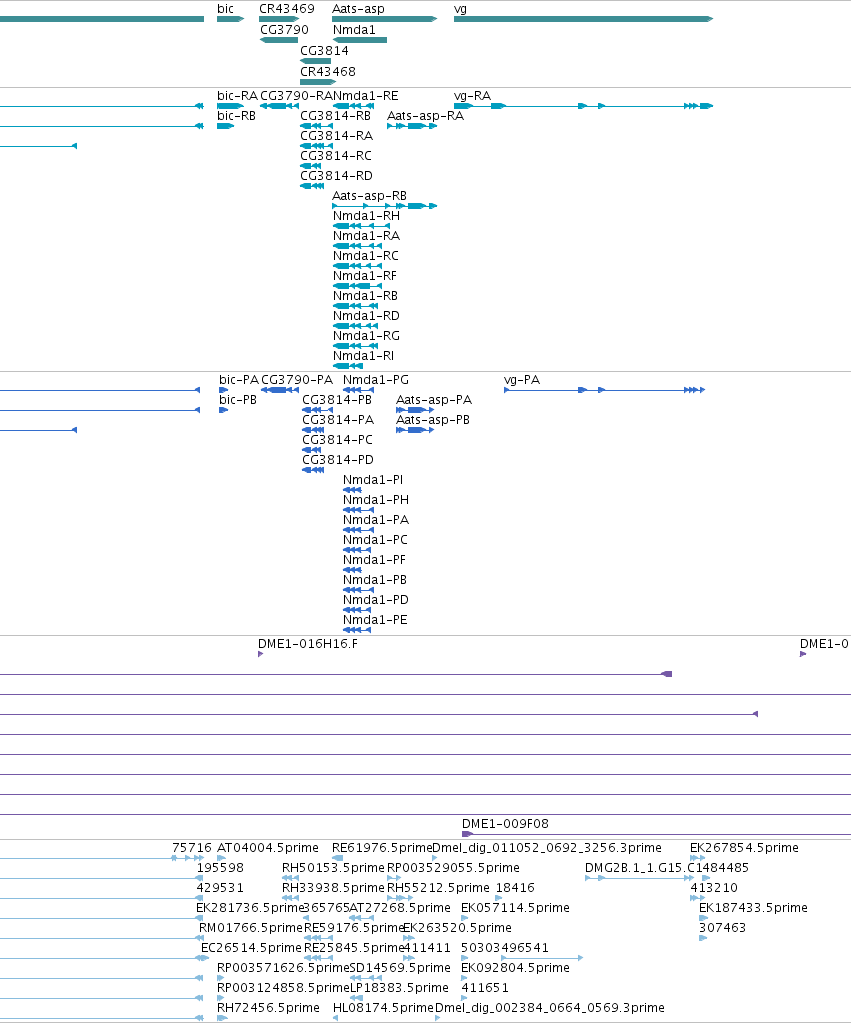Select the CR43469 gene label
The width and height of the screenshot is (851, 1023).
coord(286,8)
